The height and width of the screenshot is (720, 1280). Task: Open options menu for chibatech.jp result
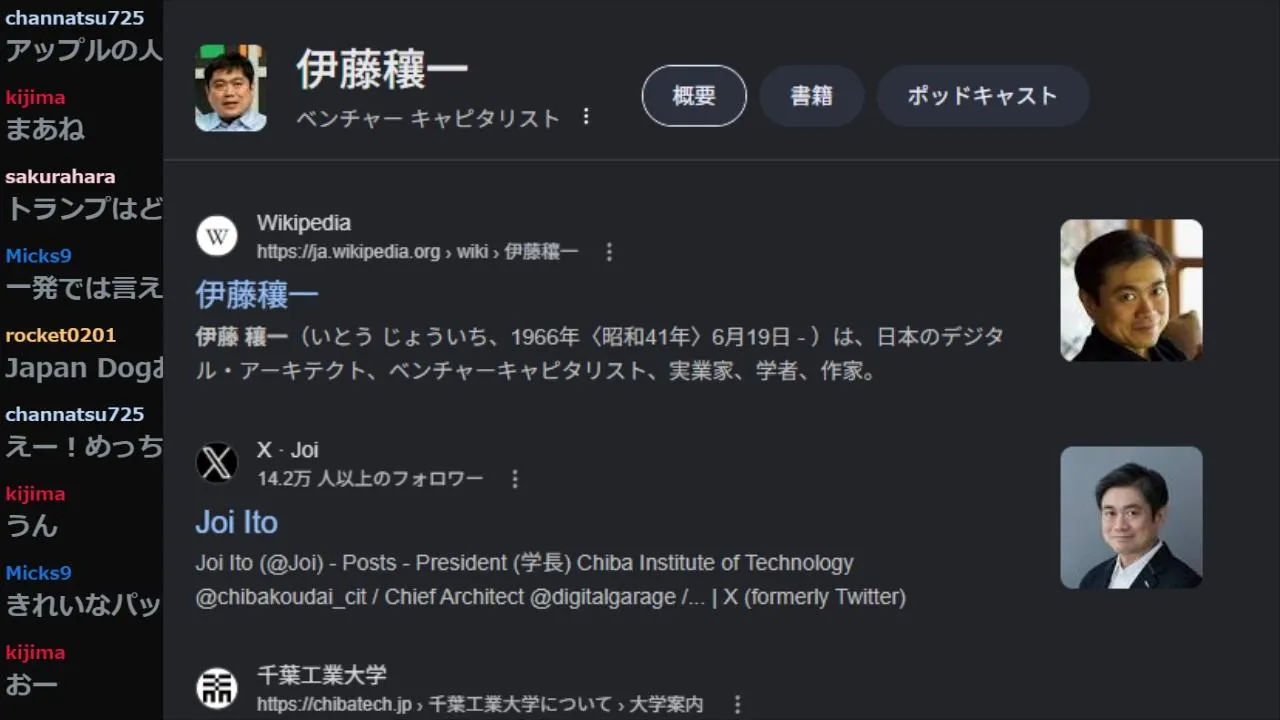coord(737,704)
